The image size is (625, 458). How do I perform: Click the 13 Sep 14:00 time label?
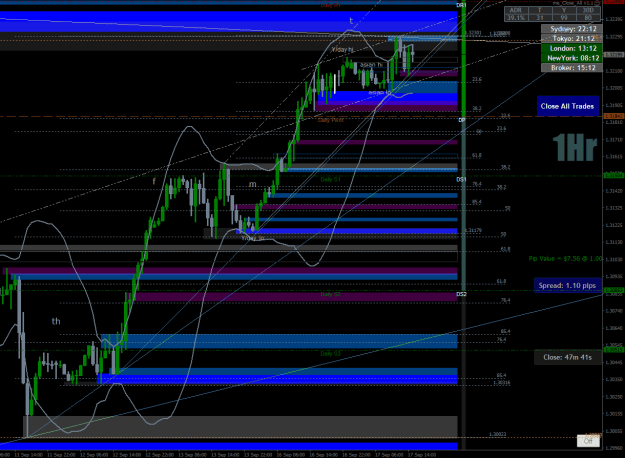point(225,454)
